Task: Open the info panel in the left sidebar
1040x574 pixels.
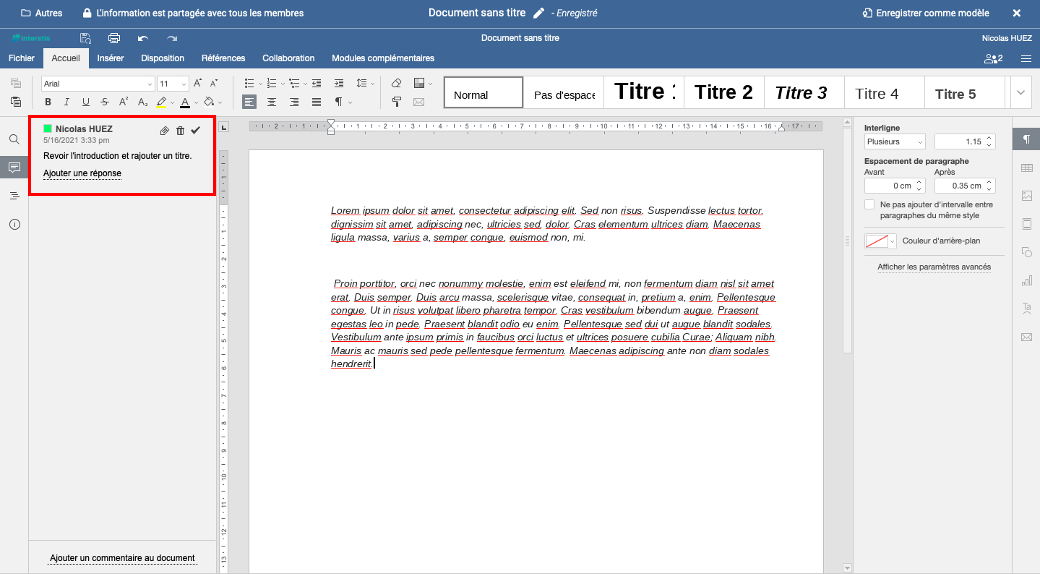Action: [14, 224]
